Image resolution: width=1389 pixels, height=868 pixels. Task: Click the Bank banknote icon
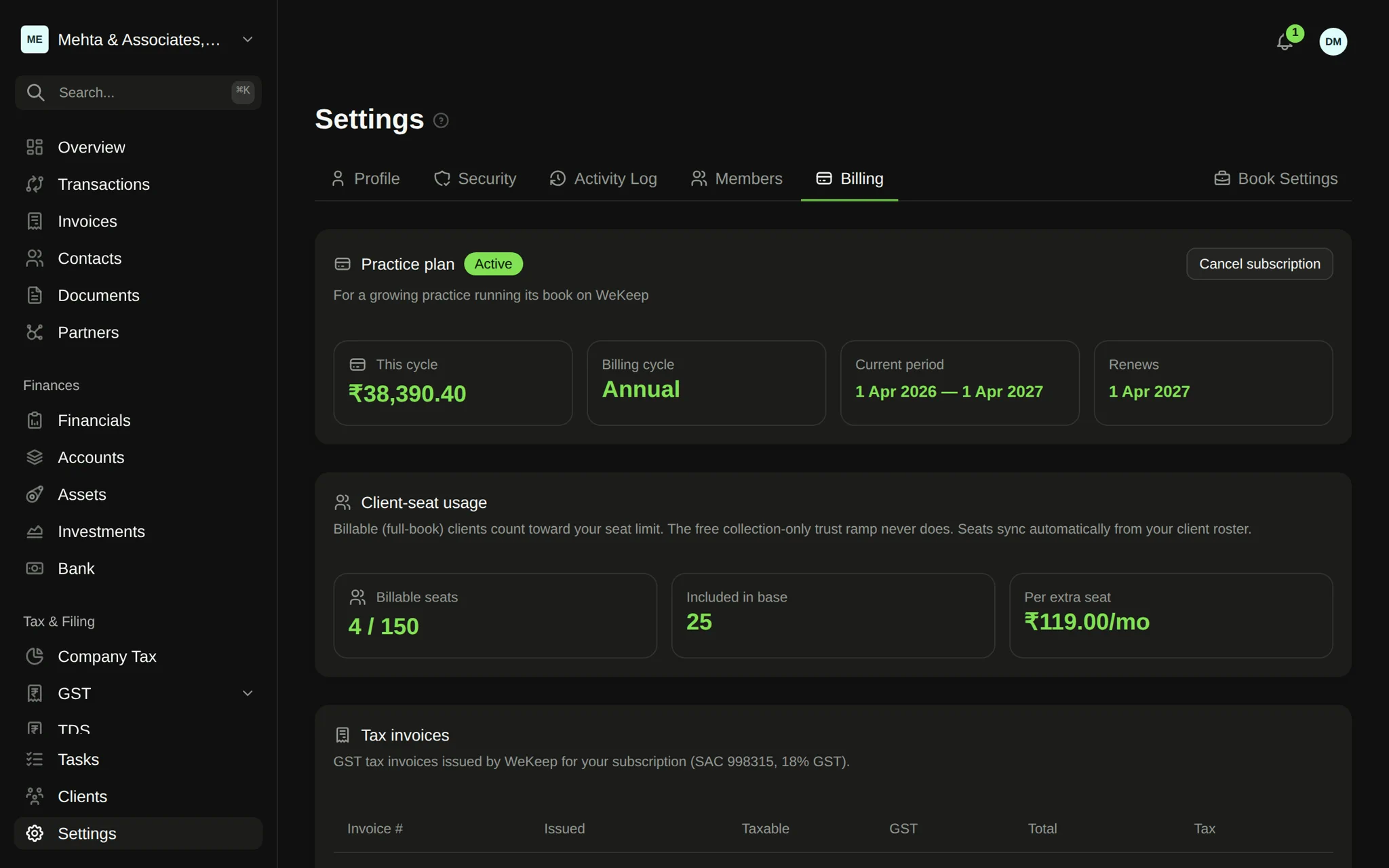(x=35, y=568)
